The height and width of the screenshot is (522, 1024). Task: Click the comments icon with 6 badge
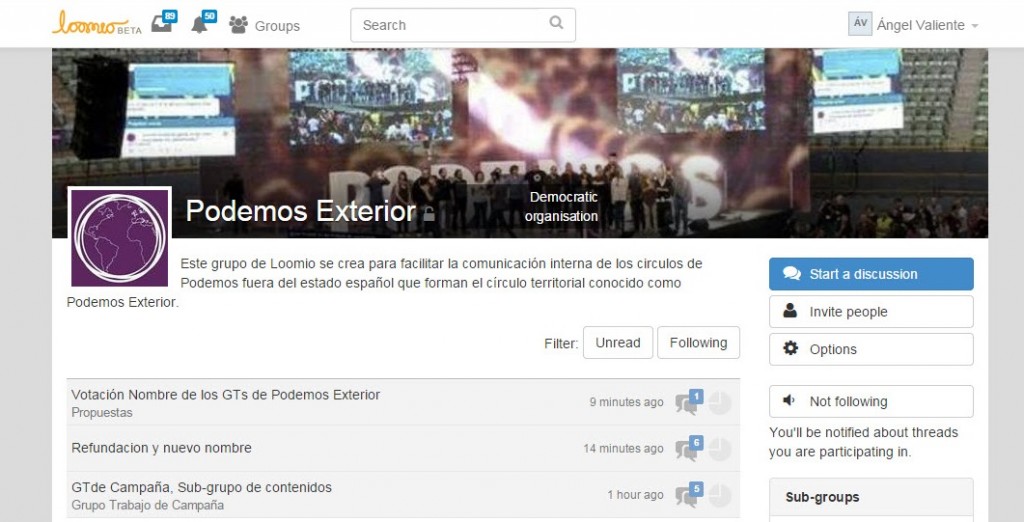[688, 448]
